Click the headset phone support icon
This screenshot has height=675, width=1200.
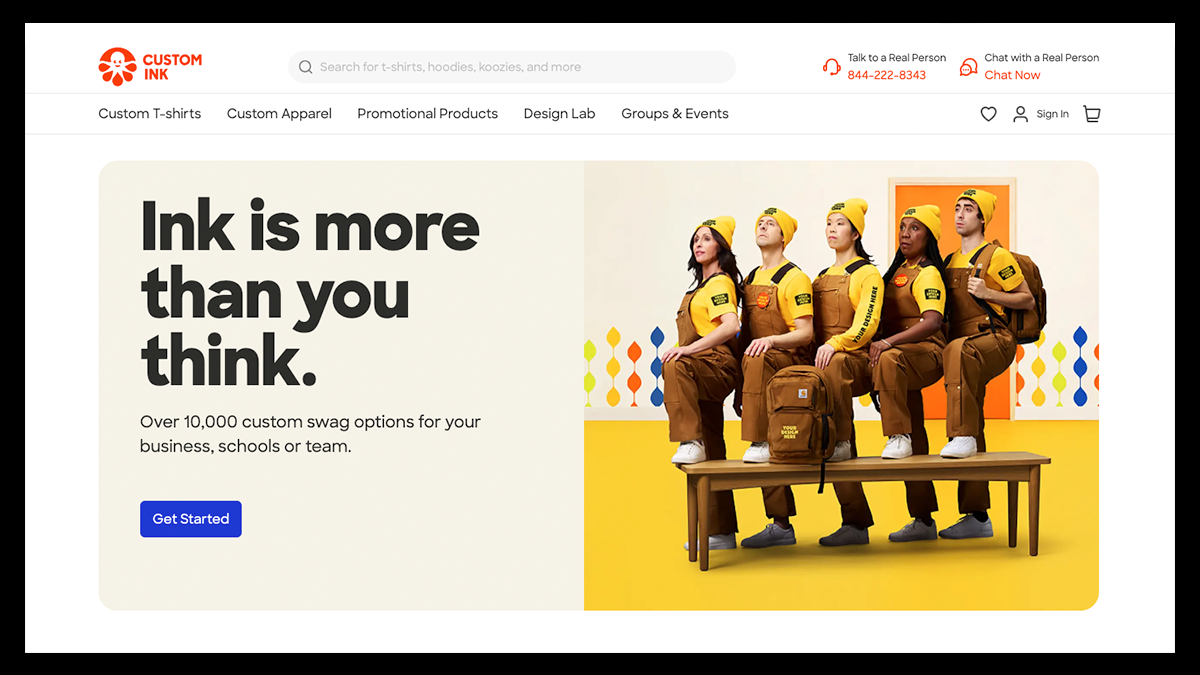pyautogui.click(x=831, y=67)
